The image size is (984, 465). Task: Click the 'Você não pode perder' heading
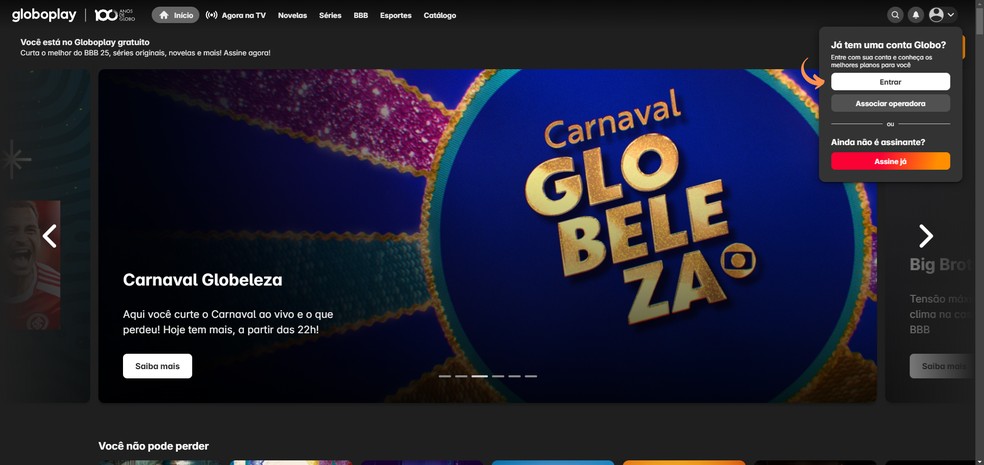154,446
